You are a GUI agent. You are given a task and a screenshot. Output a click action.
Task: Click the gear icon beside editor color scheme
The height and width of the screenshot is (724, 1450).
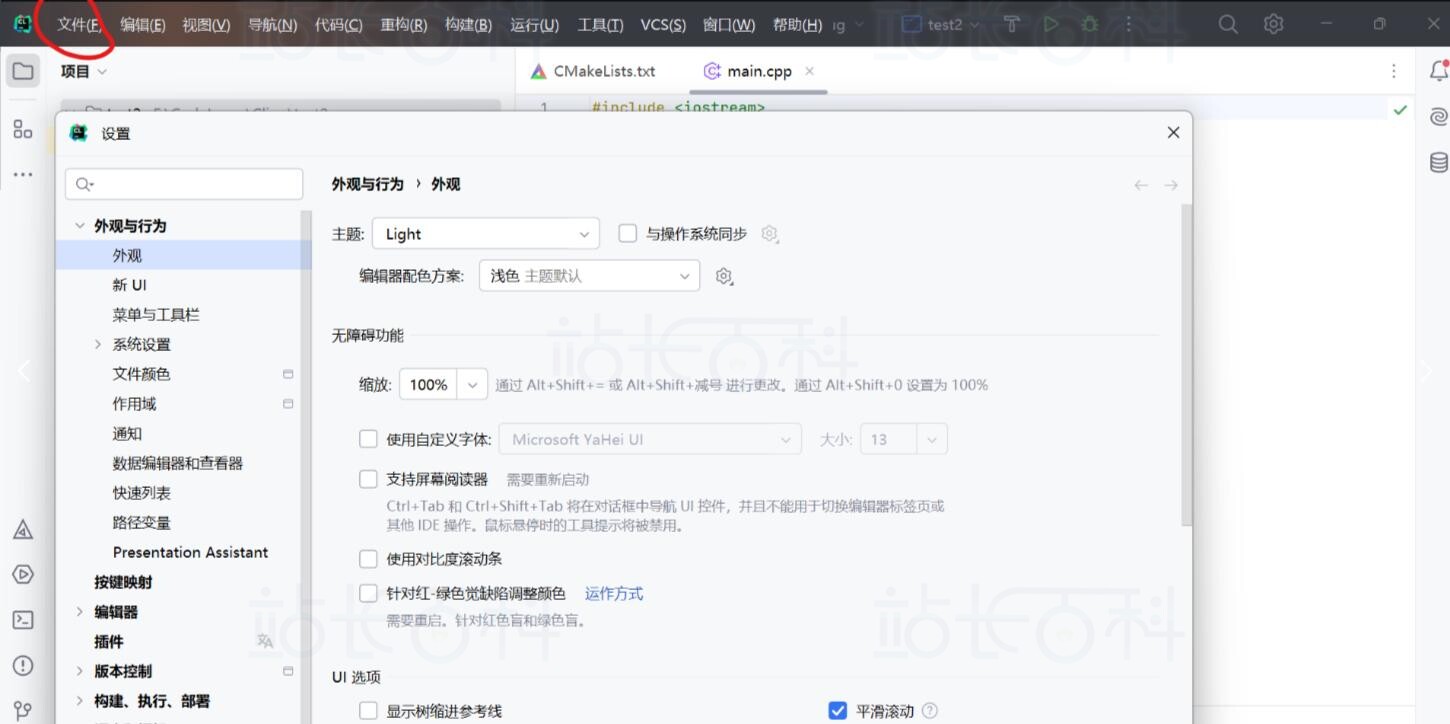pos(724,276)
